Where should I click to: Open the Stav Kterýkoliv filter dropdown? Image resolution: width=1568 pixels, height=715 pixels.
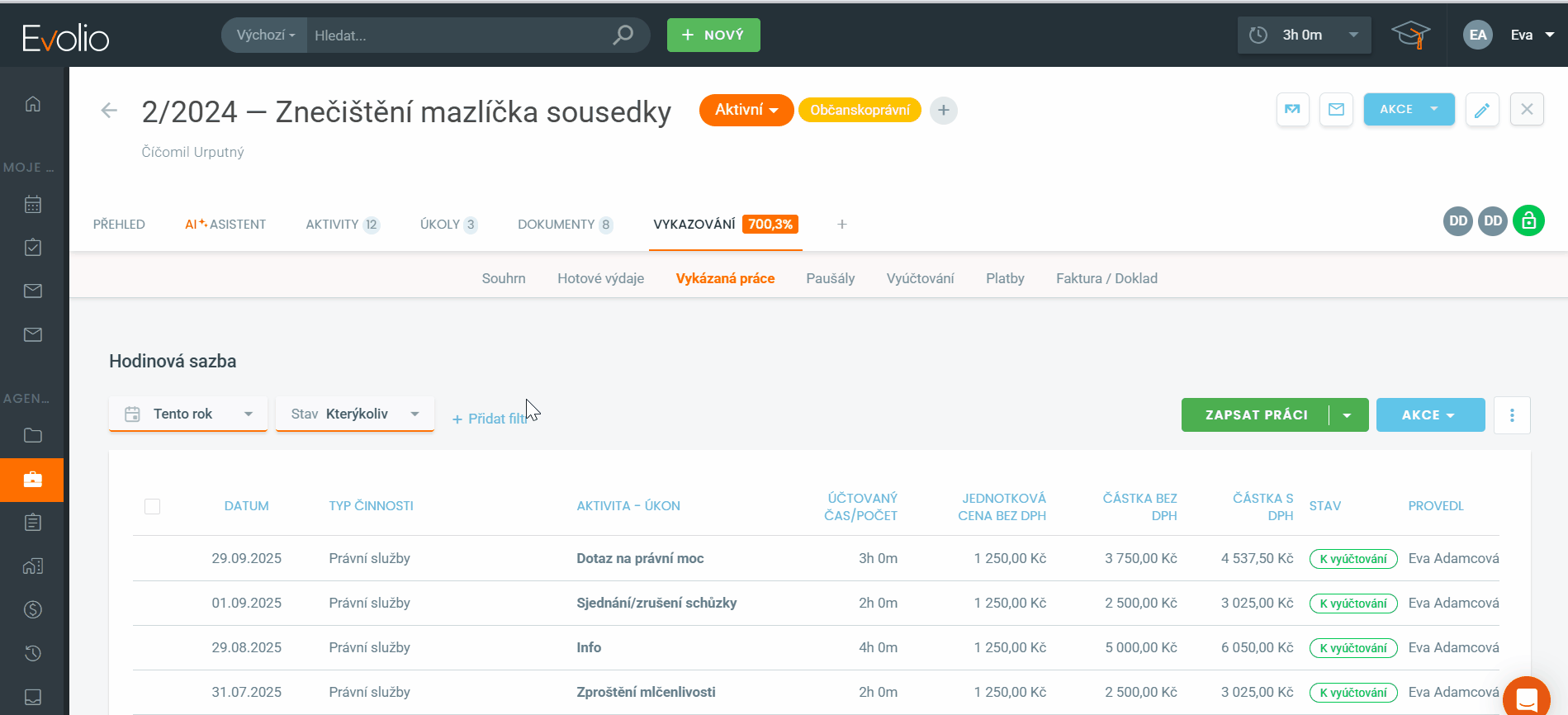pos(354,414)
